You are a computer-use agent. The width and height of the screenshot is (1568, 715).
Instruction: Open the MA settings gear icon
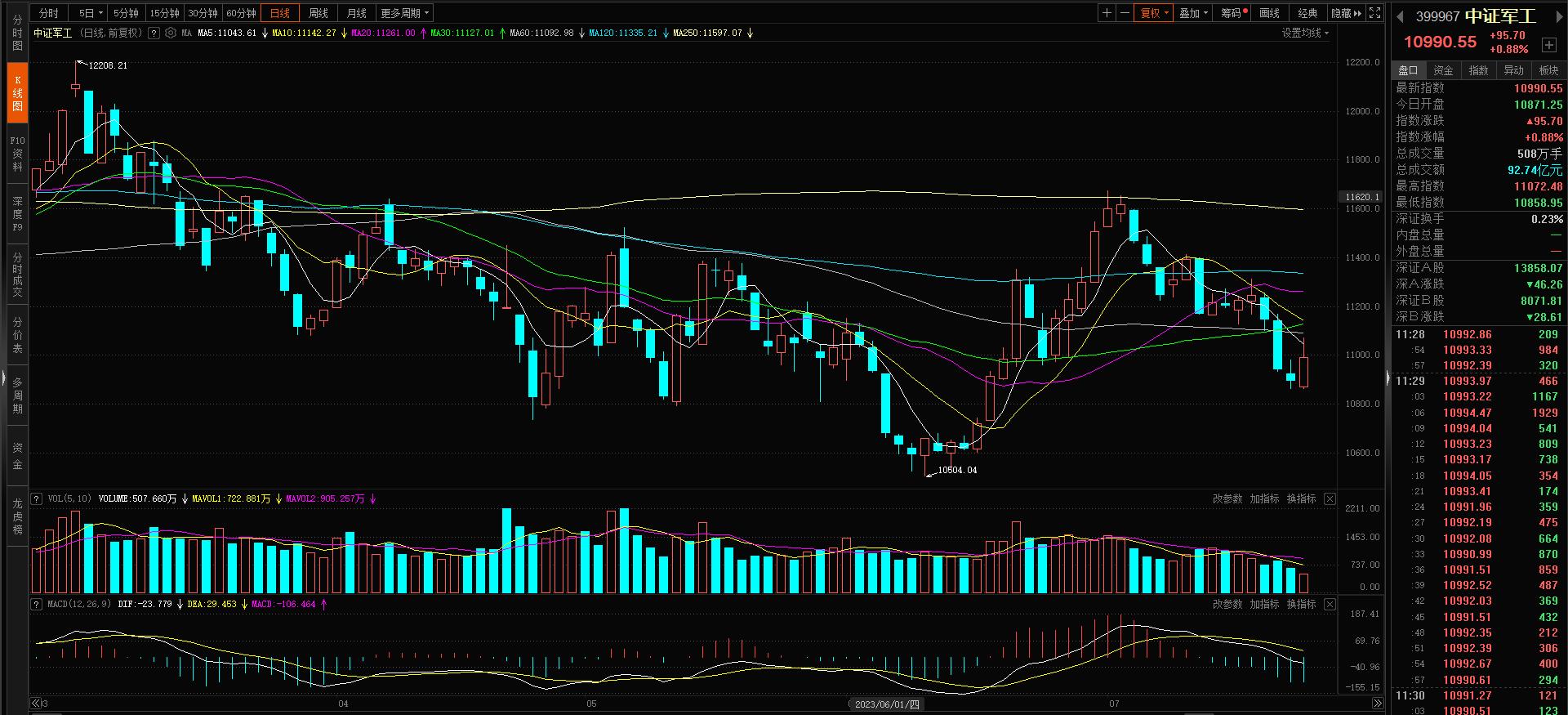click(x=170, y=34)
